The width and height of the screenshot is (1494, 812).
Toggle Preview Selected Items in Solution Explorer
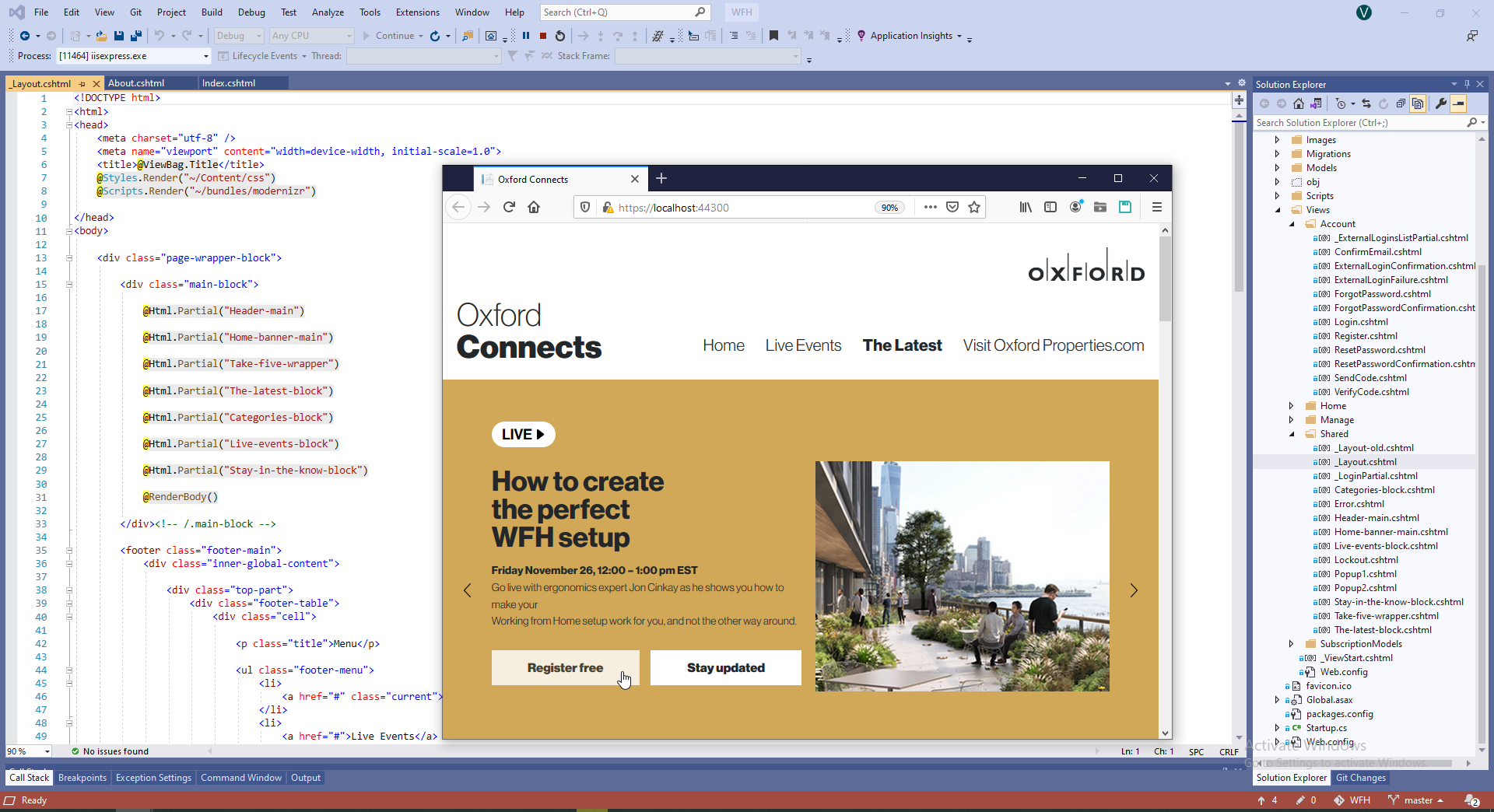coord(1458,103)
